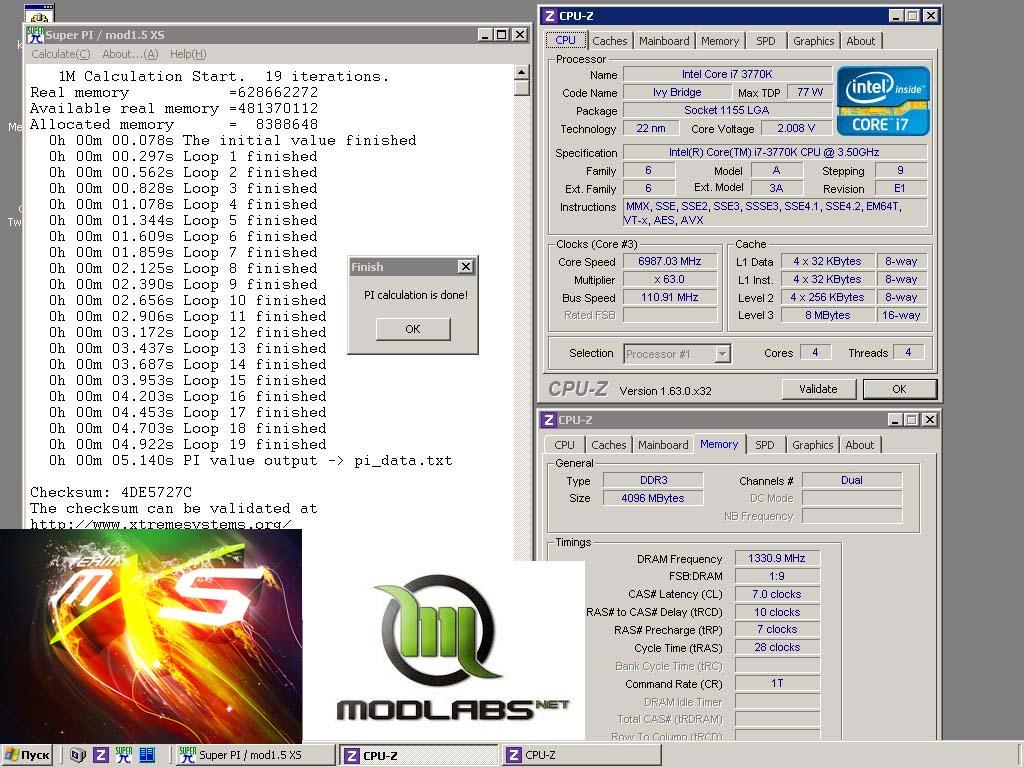Screen dimensions: 1024x768
Task: Switch to Memory tab in top CPU-Z
Action: (x=720, y=41)
